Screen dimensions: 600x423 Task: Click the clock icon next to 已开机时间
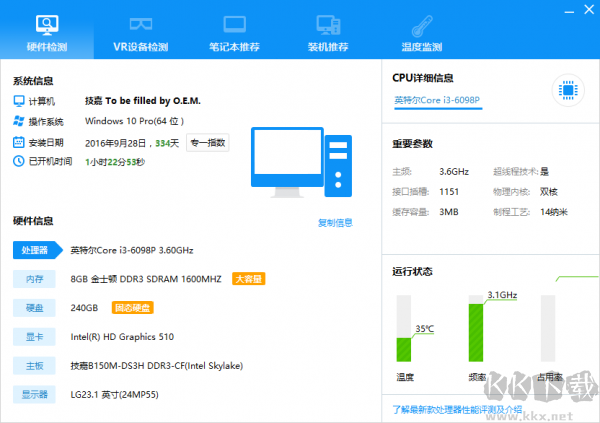[19, 161]
